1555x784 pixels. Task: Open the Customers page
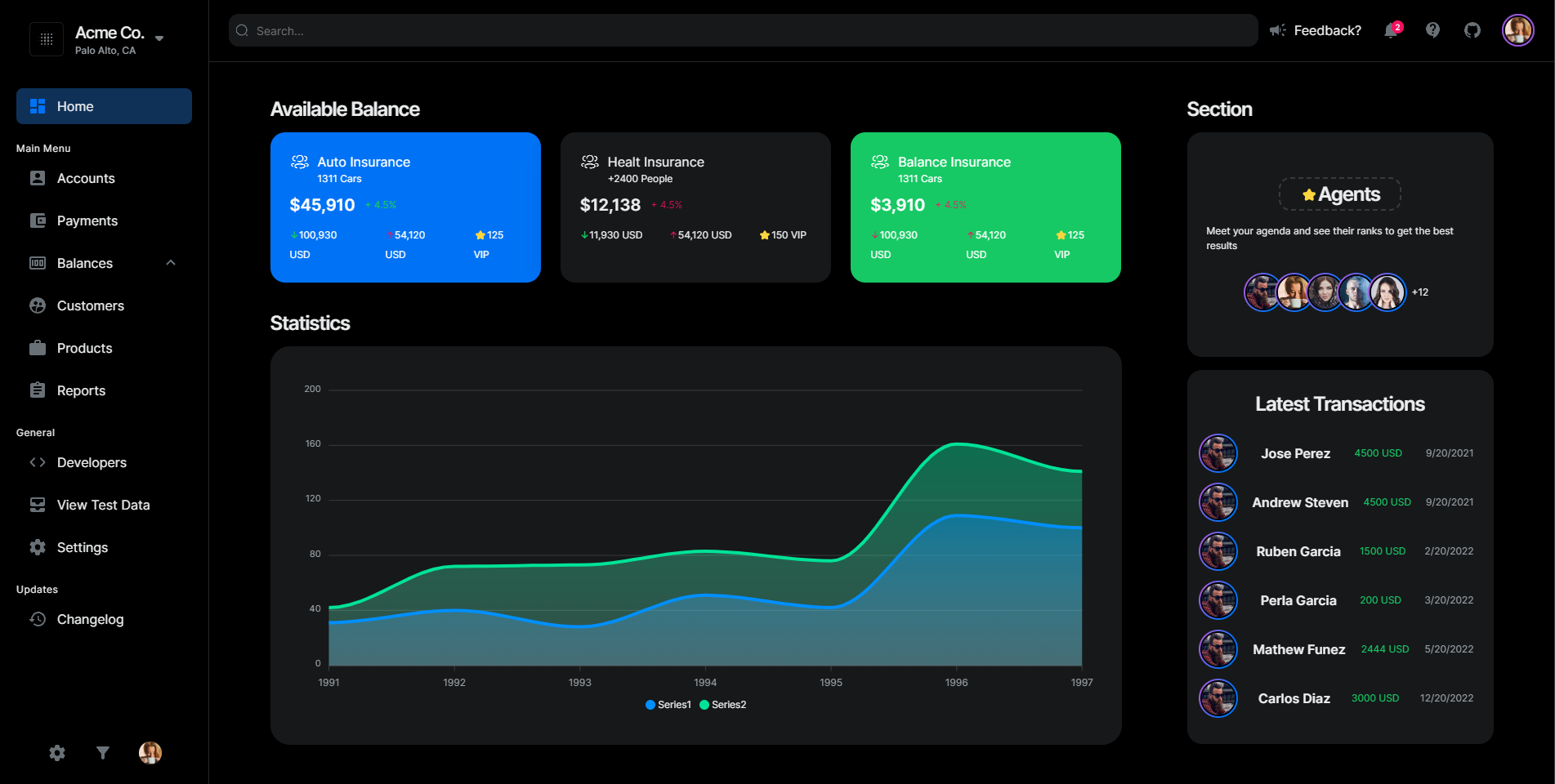click(90, 305)
